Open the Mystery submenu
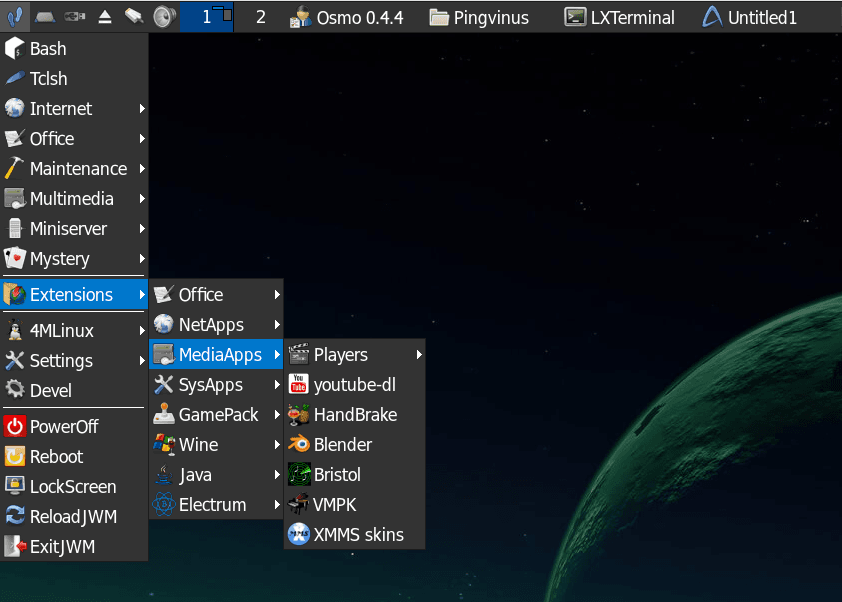This screenshot has width=842, height=602. (74, 259)
